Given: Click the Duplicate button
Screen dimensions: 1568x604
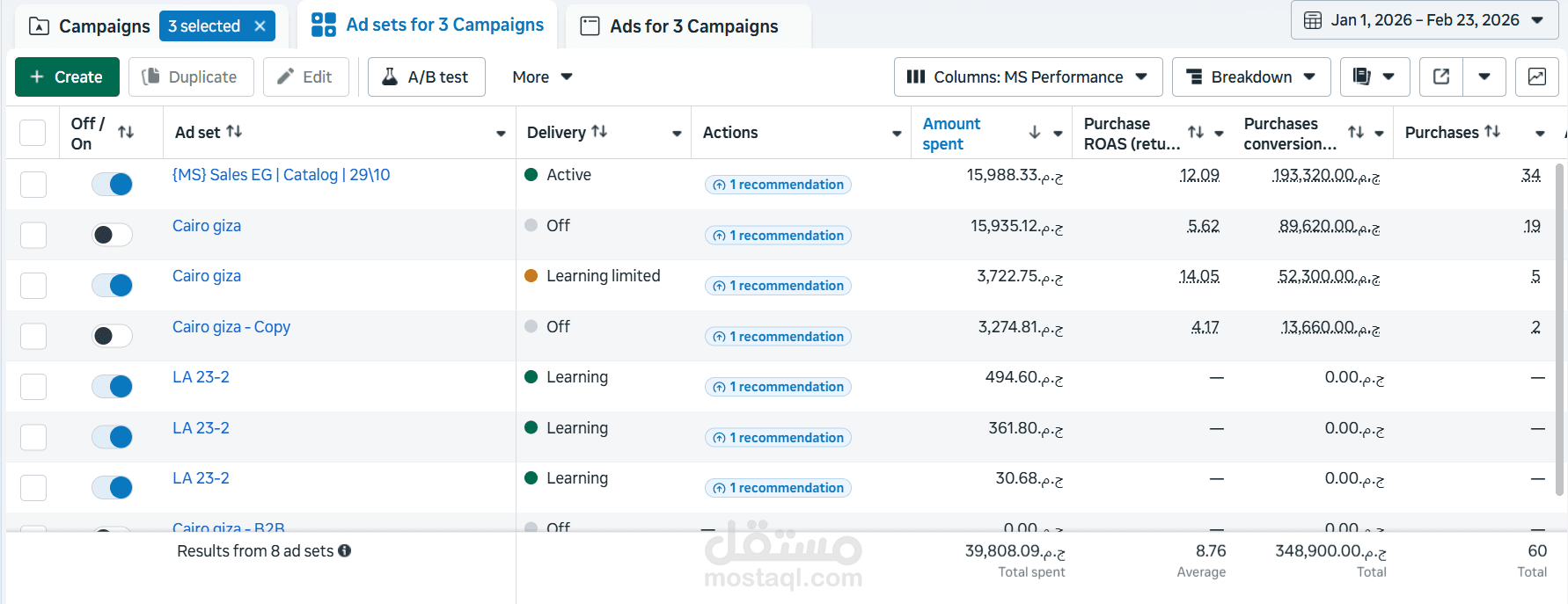Looking at the screenshot, I should point(191,76).
